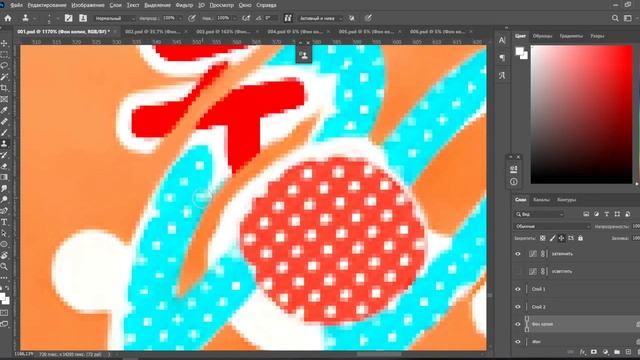This screenshot has height=360, width=640.
Task: Select the Clone Stamp tool in toolbox
Action: pos(4,144)
